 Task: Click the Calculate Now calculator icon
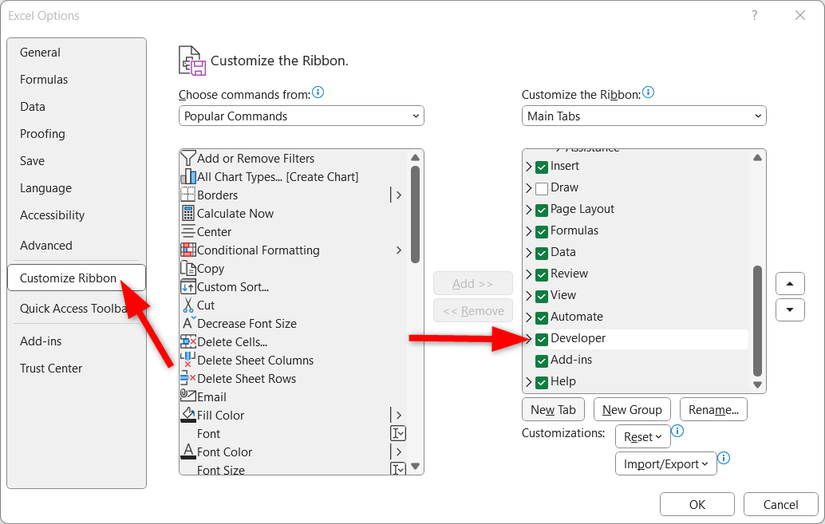[188, 214]
